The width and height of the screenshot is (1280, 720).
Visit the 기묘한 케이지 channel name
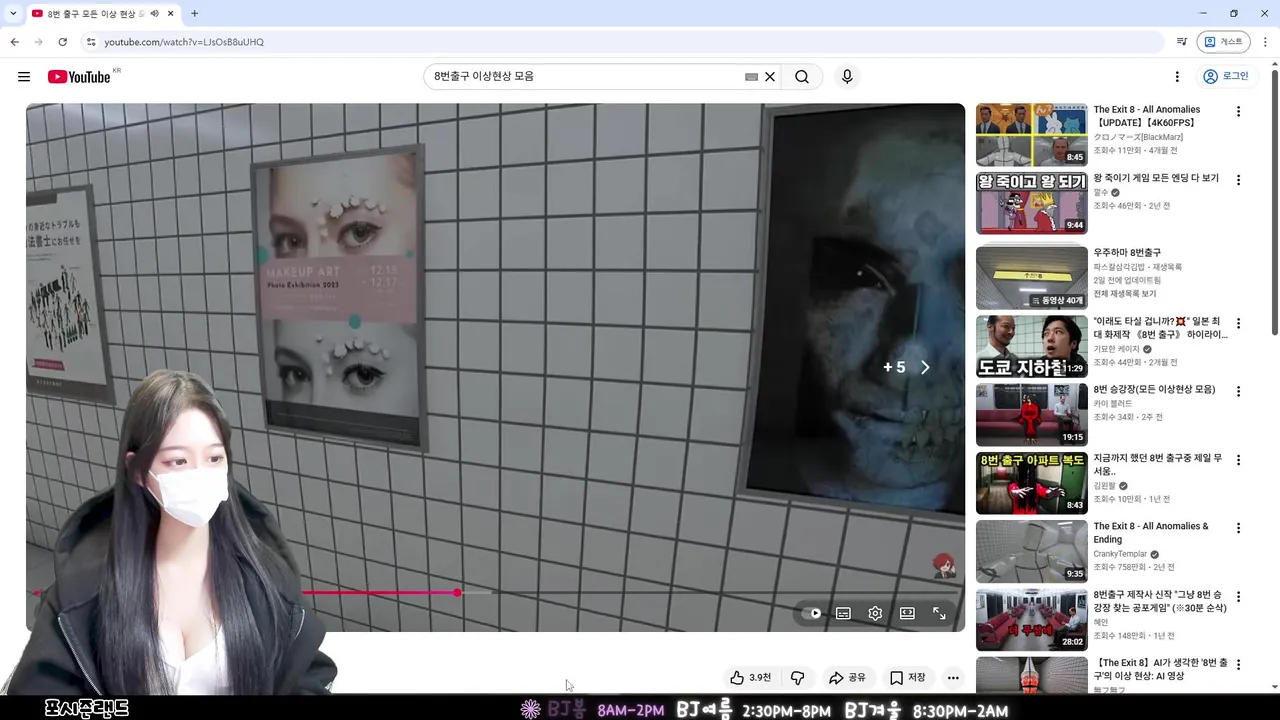coord(1117,349)
